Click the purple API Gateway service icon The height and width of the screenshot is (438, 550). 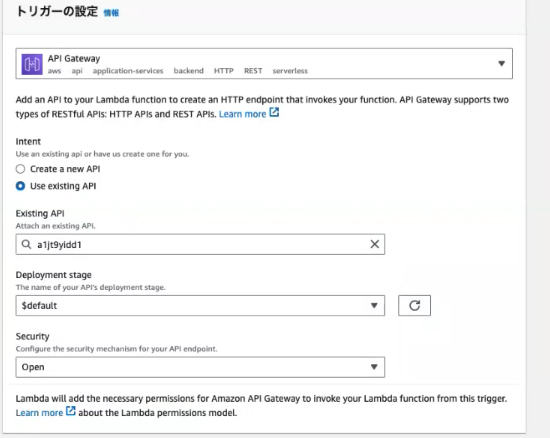coord(32,64)
